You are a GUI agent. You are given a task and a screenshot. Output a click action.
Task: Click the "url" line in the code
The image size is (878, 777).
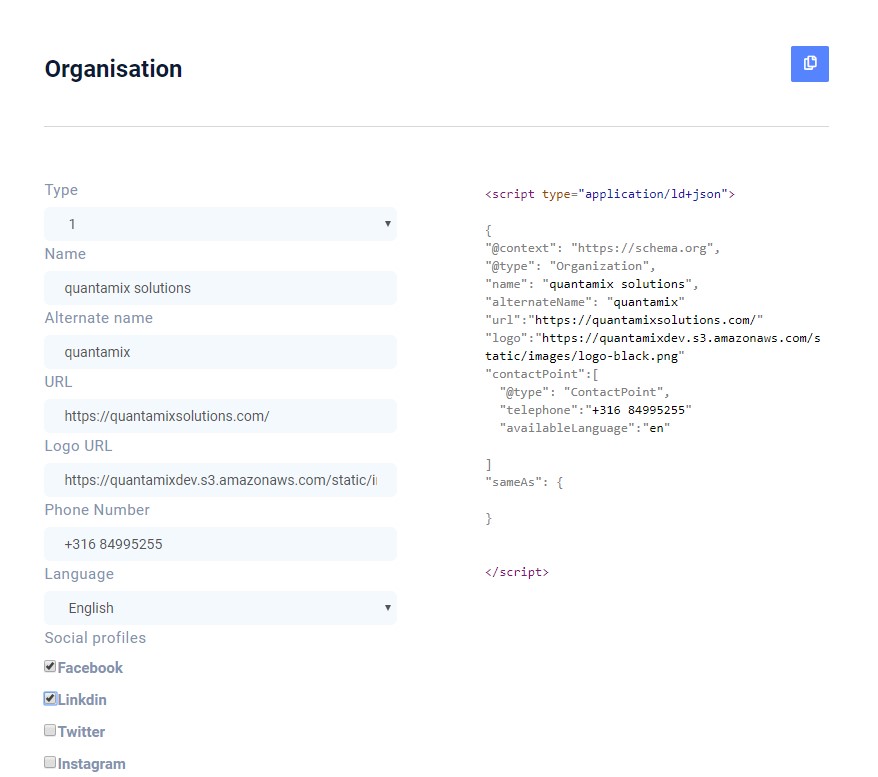(x=624, y=320)
